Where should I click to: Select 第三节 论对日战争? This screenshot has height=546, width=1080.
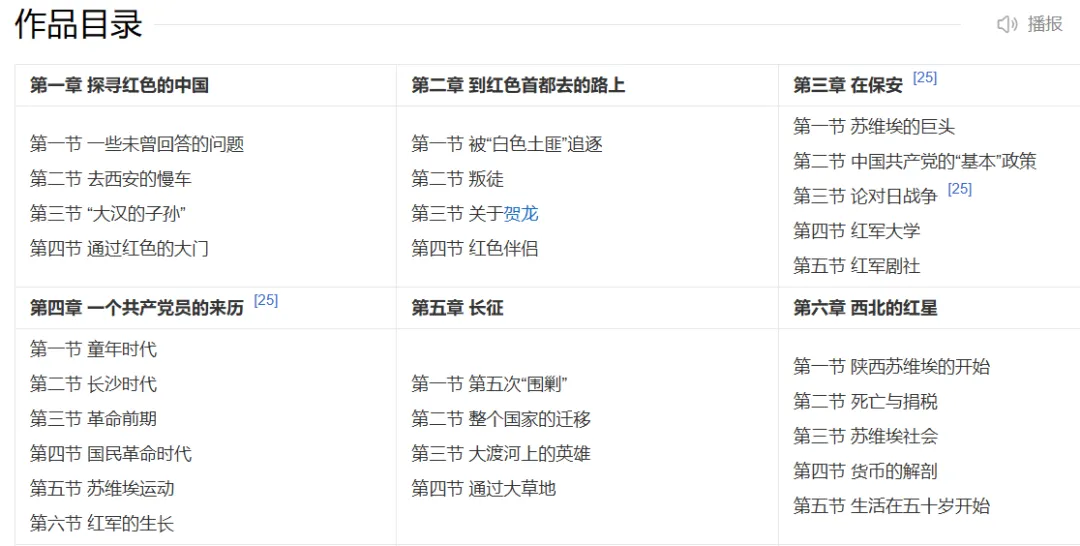click(x=865, y=196)
